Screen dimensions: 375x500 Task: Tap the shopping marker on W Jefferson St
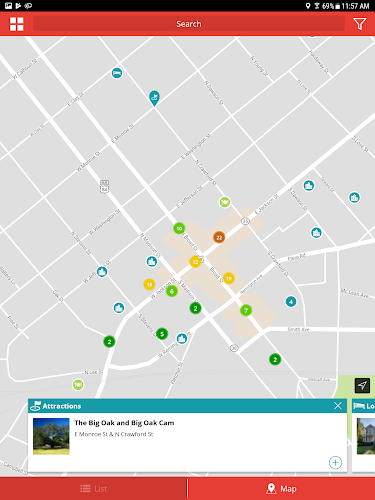tap(102, 272)
